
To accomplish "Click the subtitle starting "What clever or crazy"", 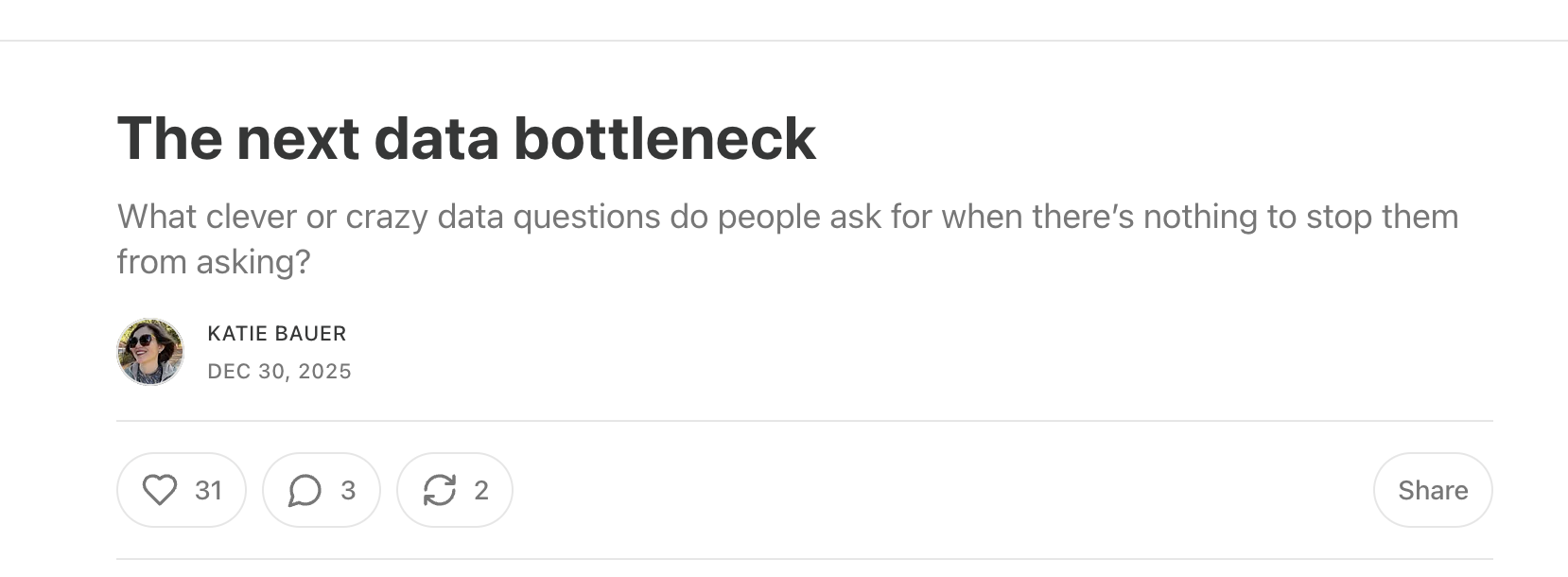I will (787, 218).
